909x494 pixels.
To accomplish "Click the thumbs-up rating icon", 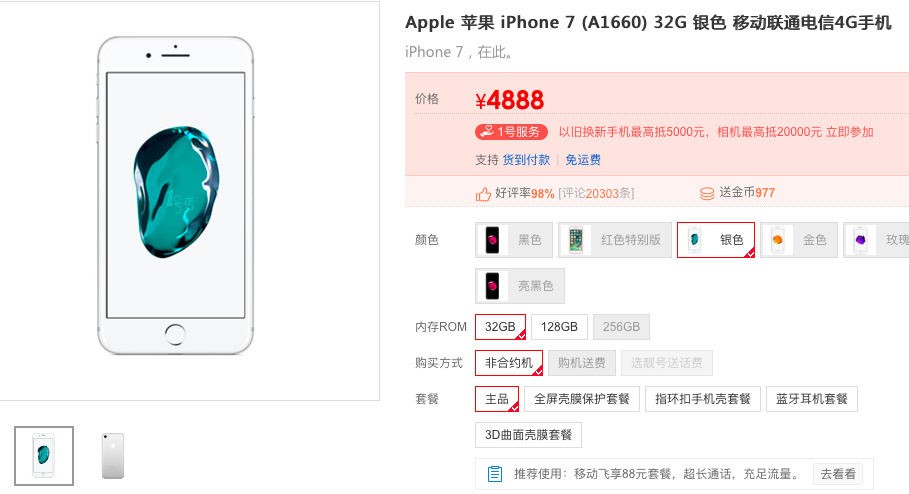I will click(x=483, y=194).
